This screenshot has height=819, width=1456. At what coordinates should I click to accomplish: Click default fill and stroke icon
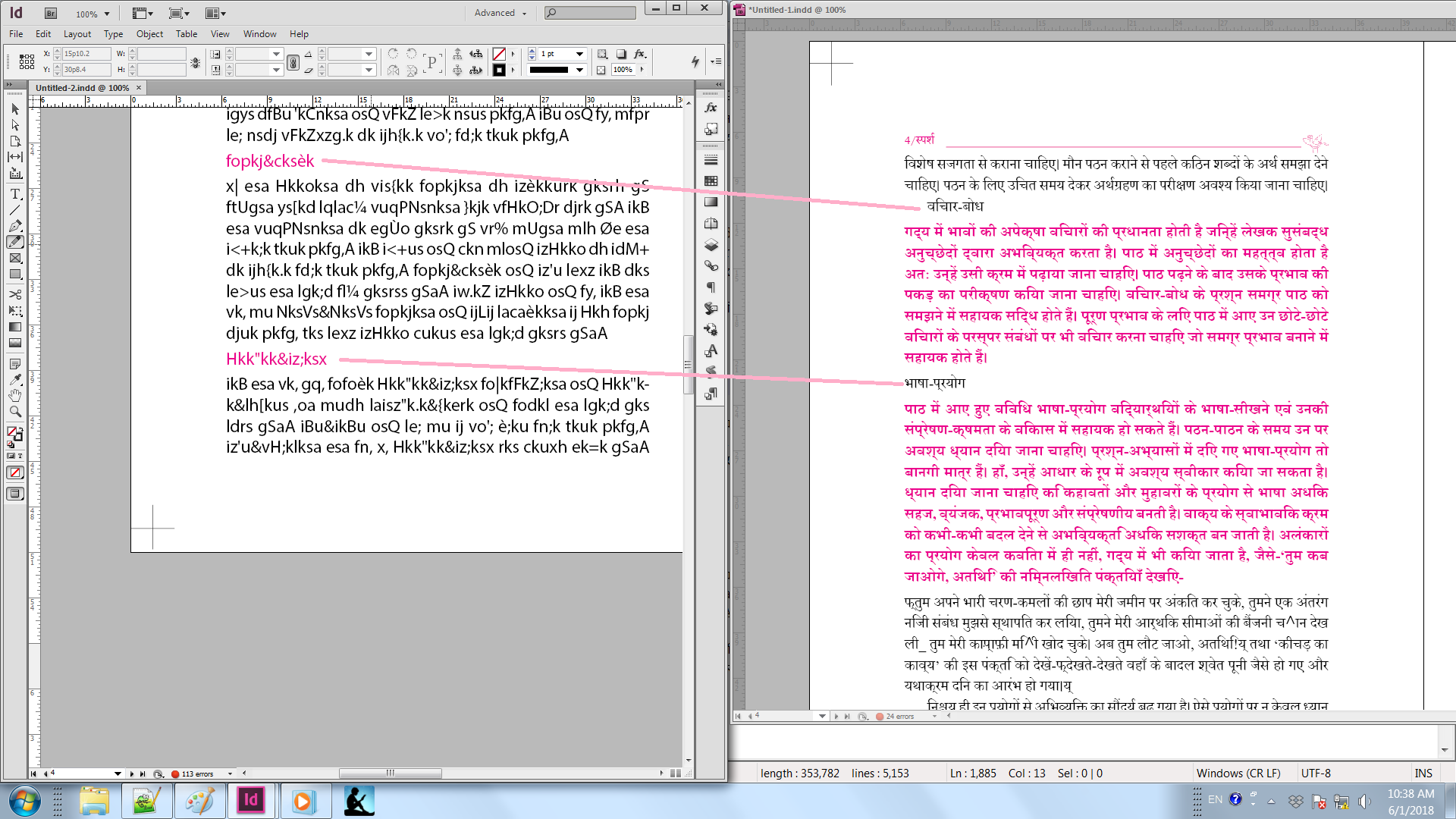(11, 444)
